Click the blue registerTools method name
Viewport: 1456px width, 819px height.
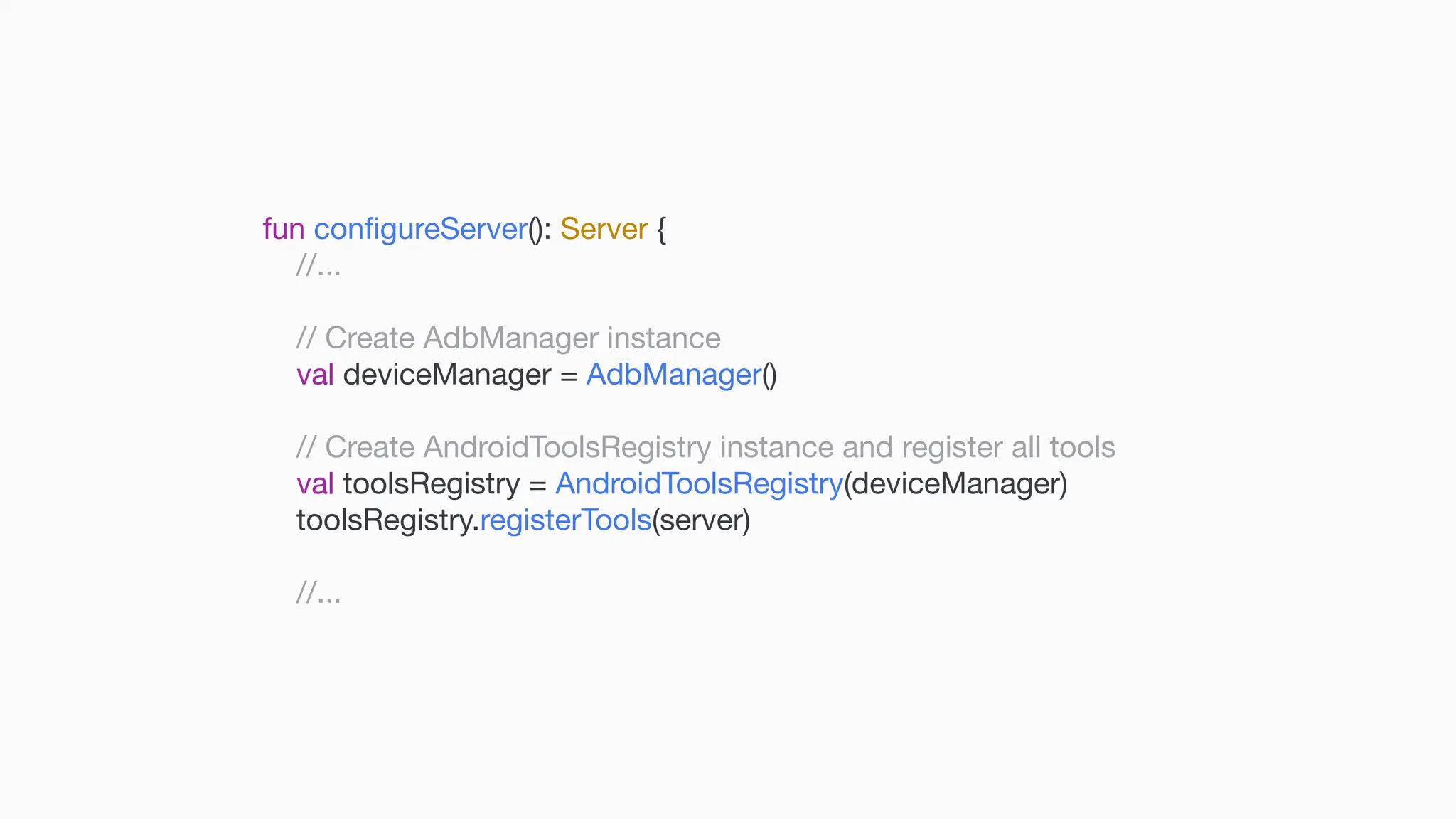(x=565, y=520)
